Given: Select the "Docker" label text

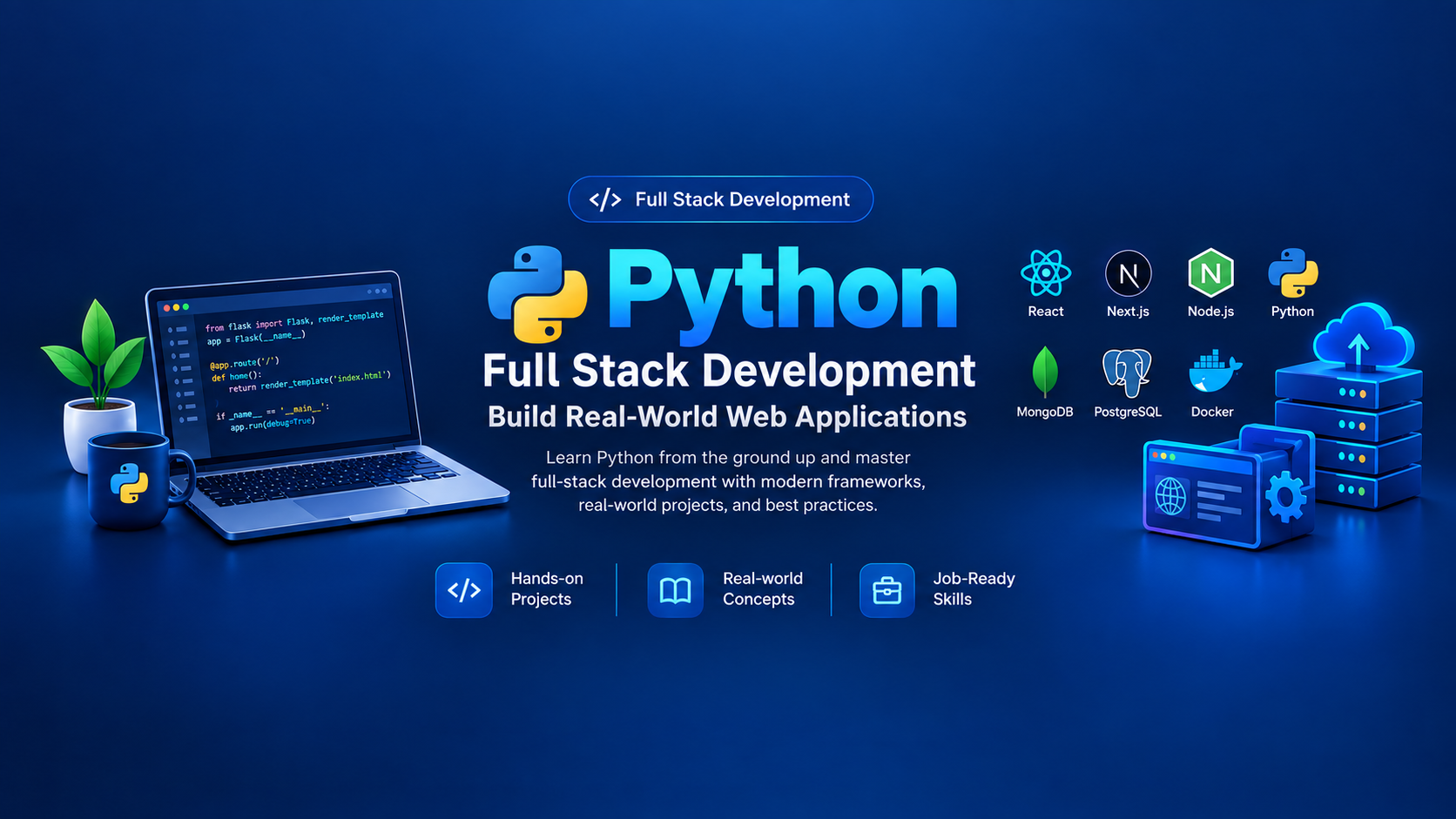Looking at the screenshot, I should (1212, 412).
